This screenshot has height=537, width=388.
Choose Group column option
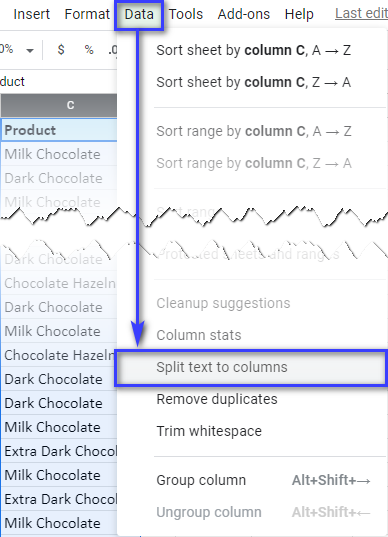[x=253, y=480]
